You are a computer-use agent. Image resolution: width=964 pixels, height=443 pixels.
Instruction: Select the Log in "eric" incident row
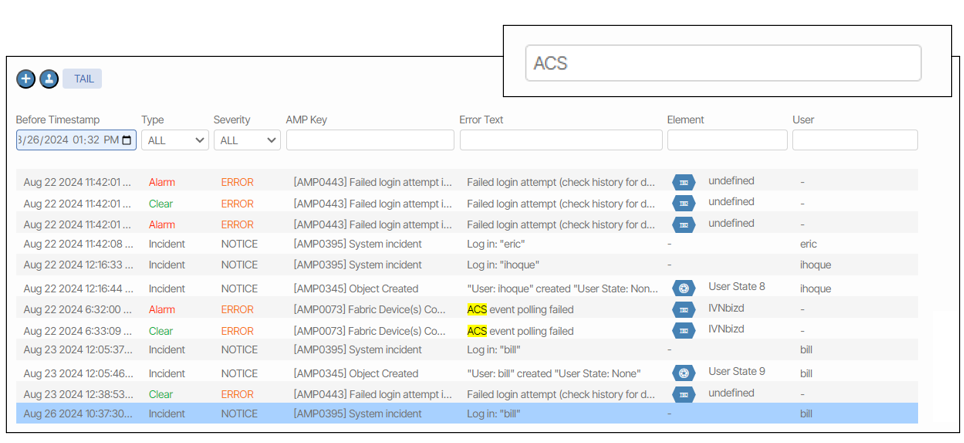coord(466,244)
